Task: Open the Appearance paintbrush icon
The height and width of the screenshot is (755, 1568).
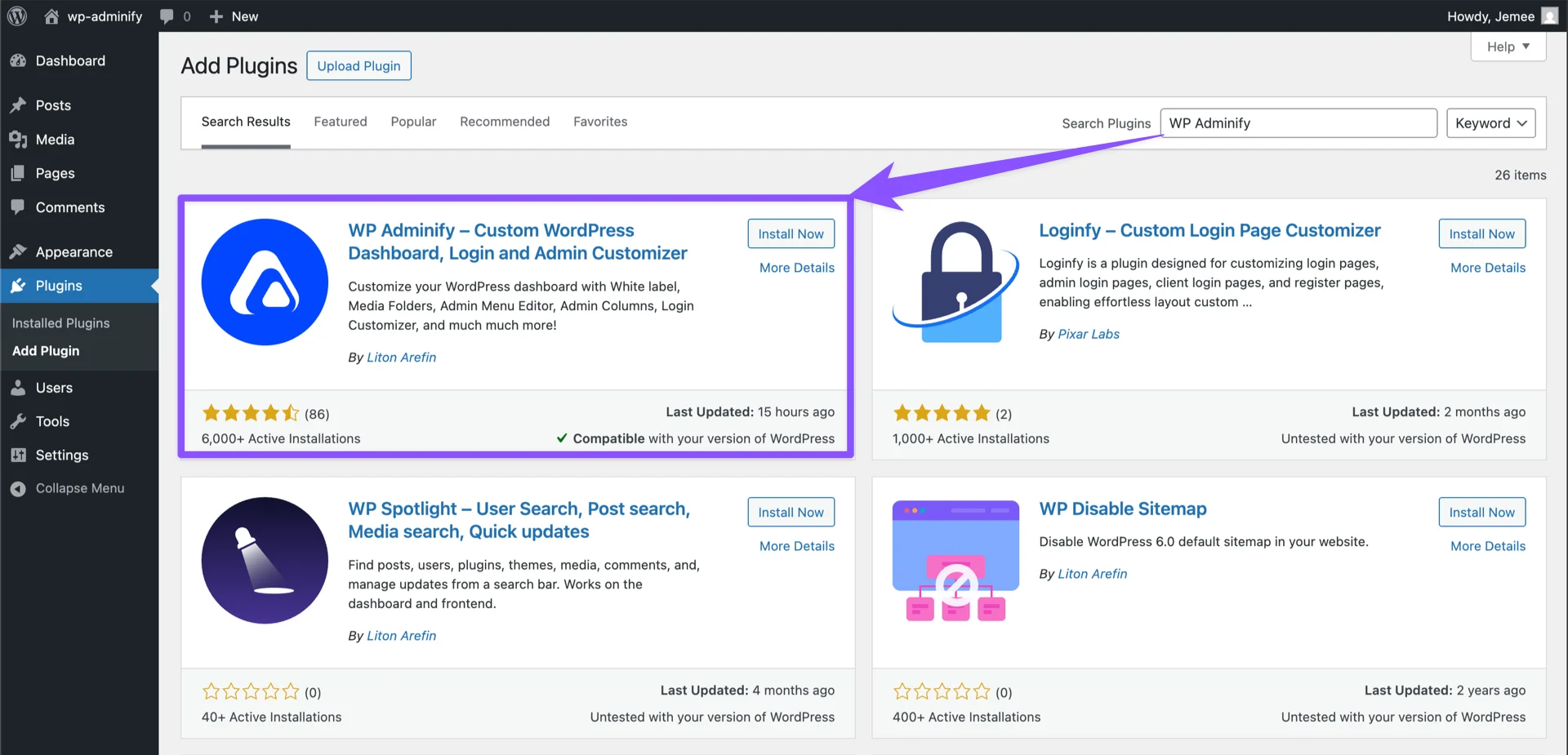Action: click(x=20, y=251)
